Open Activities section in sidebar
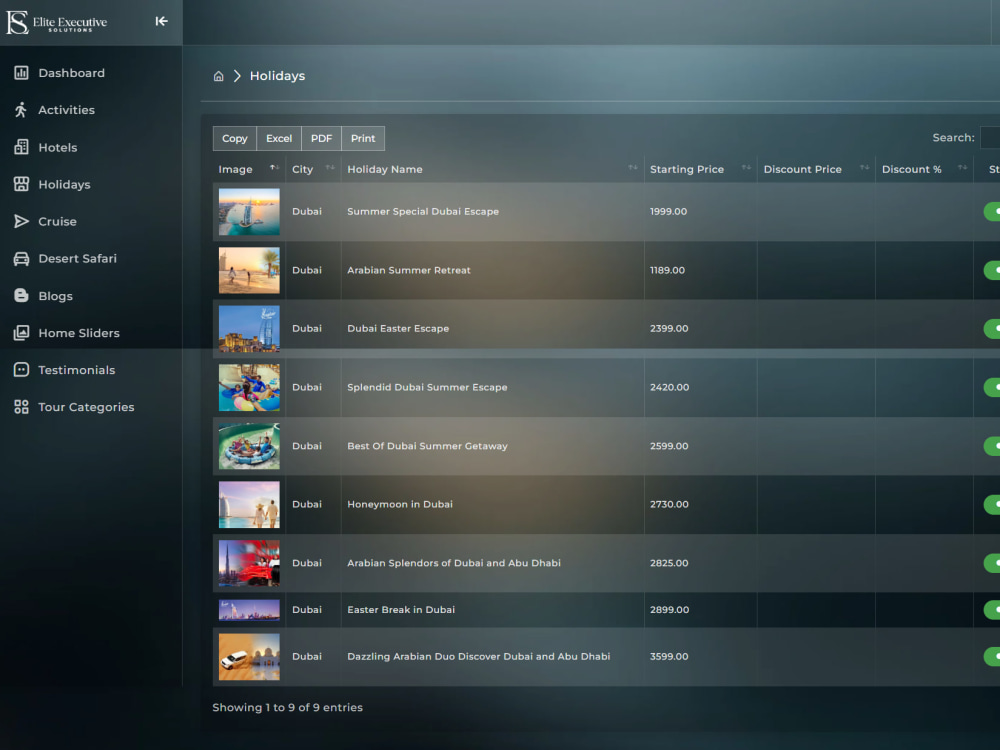The width and height of the screenshot is (1000, 750). coord(66,110)
